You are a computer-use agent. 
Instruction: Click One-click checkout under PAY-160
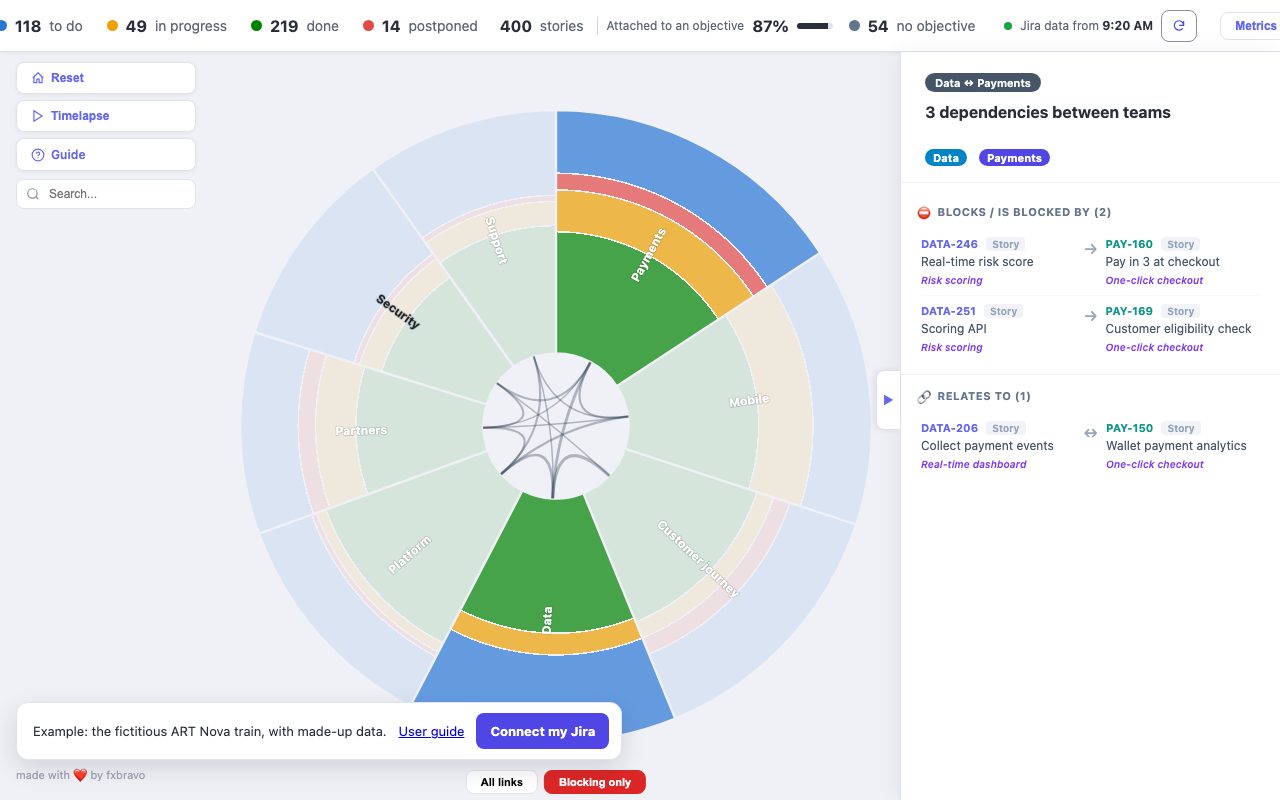[x=1154, y=280]
